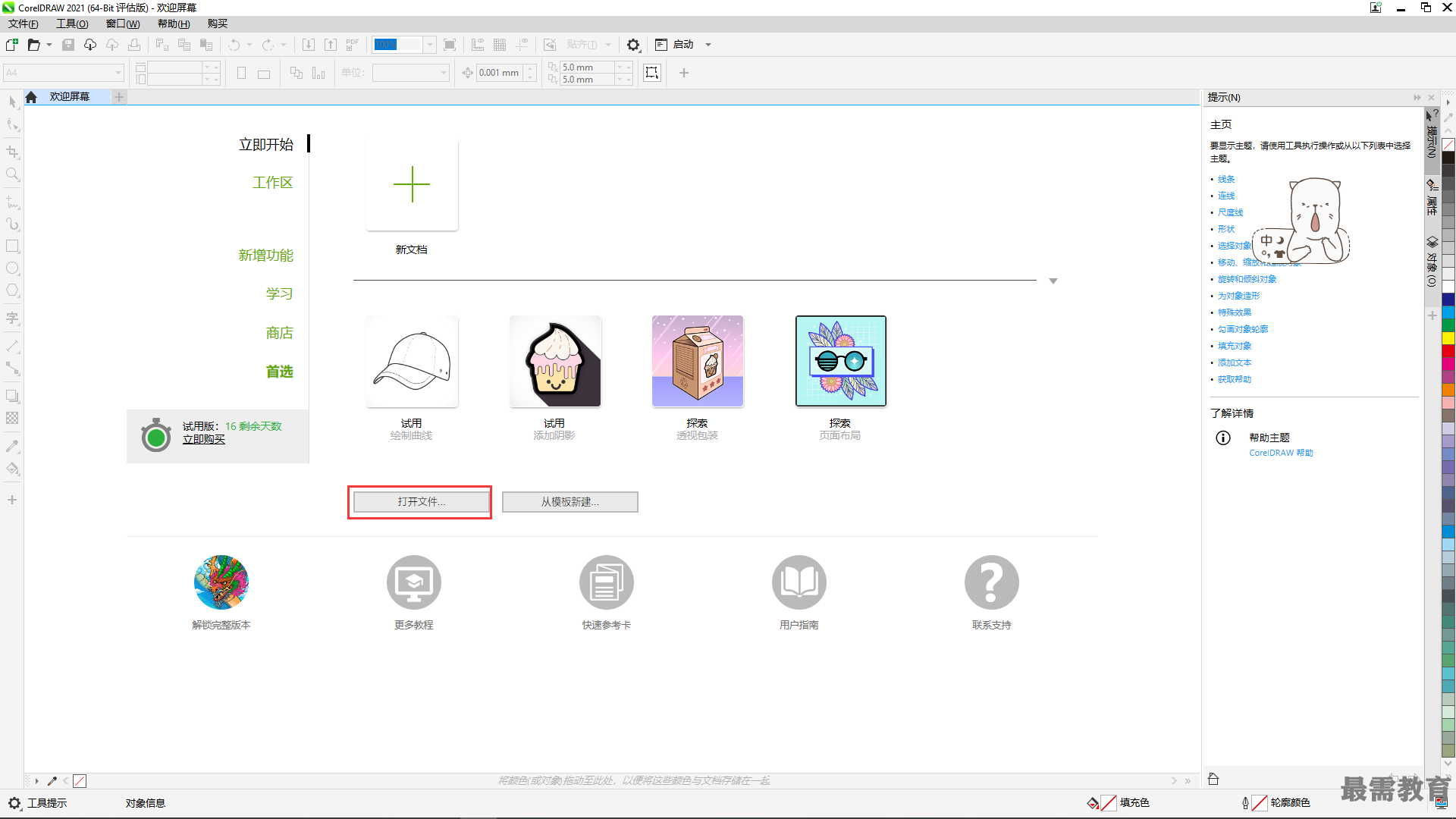The height and width of the screenshot is (819, 1456).
Task: Click the Save disk icon
Action: click(x=68, y=45)
